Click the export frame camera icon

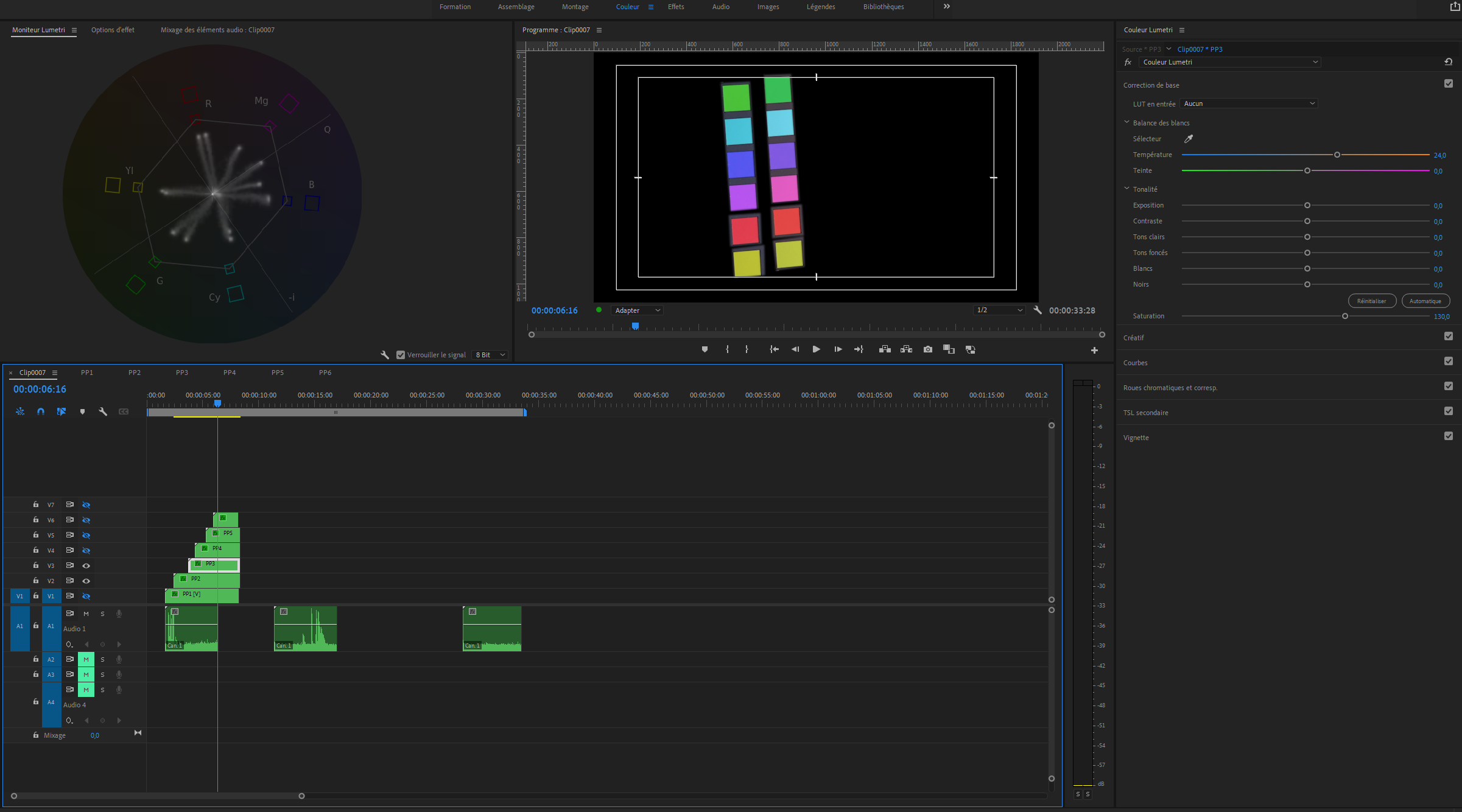927,349
